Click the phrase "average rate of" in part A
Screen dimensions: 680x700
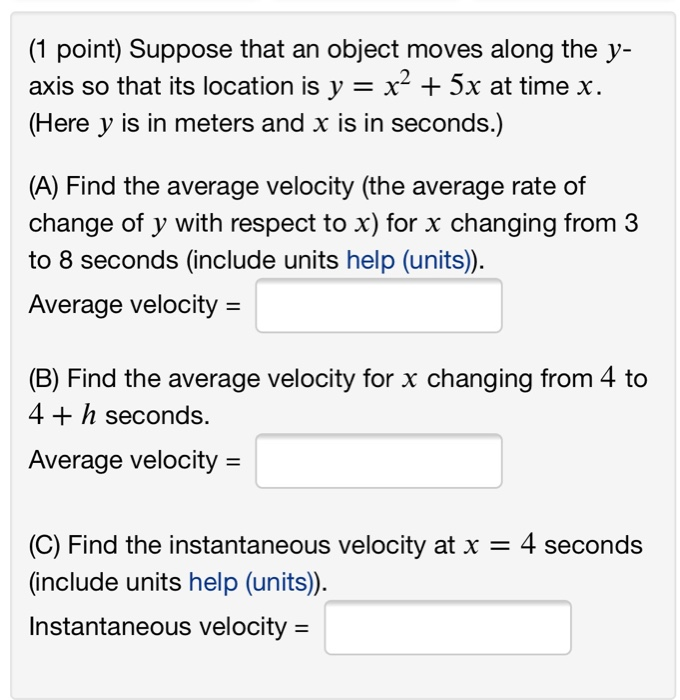click(498, 187)
